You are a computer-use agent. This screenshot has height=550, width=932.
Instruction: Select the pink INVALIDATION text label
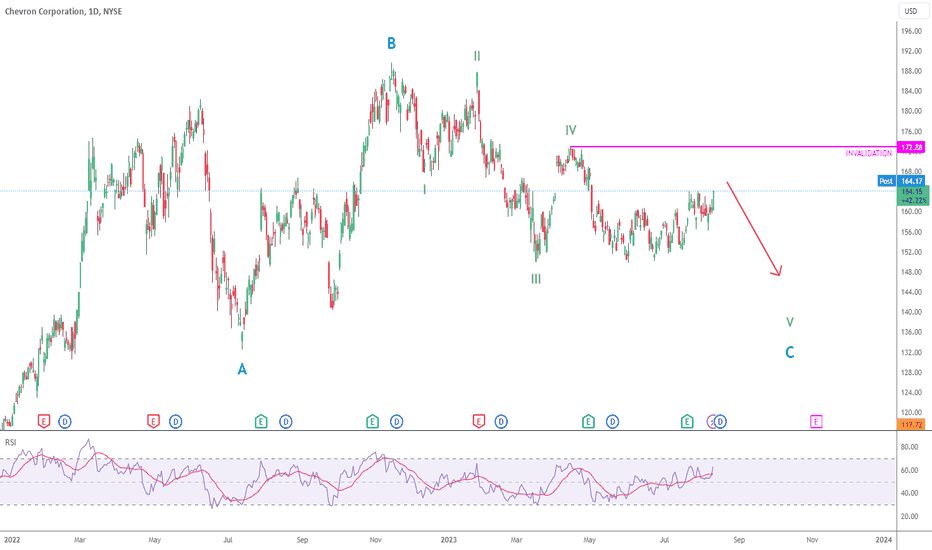click(868, 153)
